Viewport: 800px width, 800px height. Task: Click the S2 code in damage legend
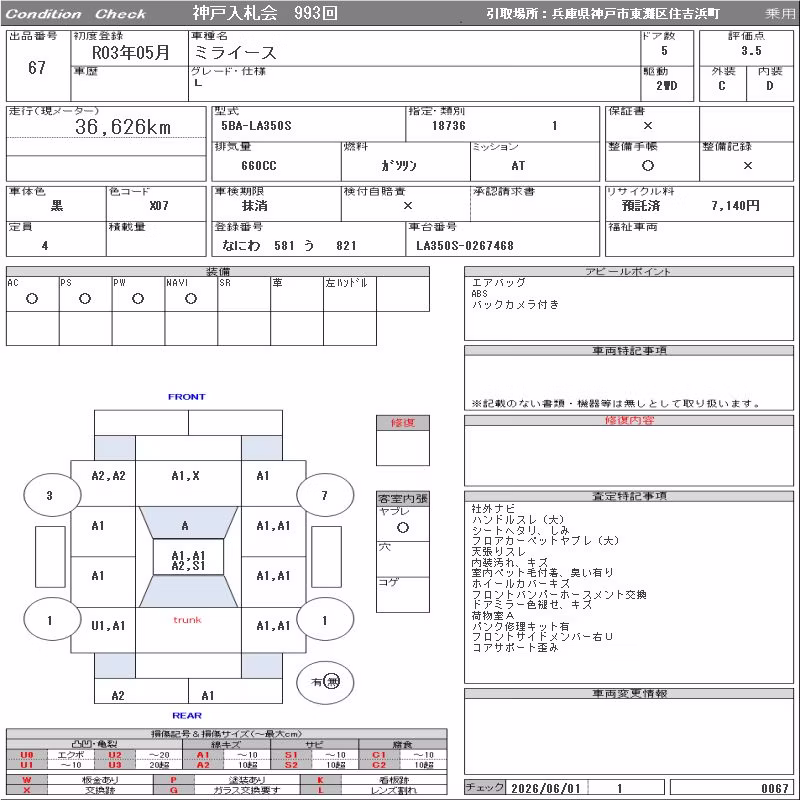291,765
